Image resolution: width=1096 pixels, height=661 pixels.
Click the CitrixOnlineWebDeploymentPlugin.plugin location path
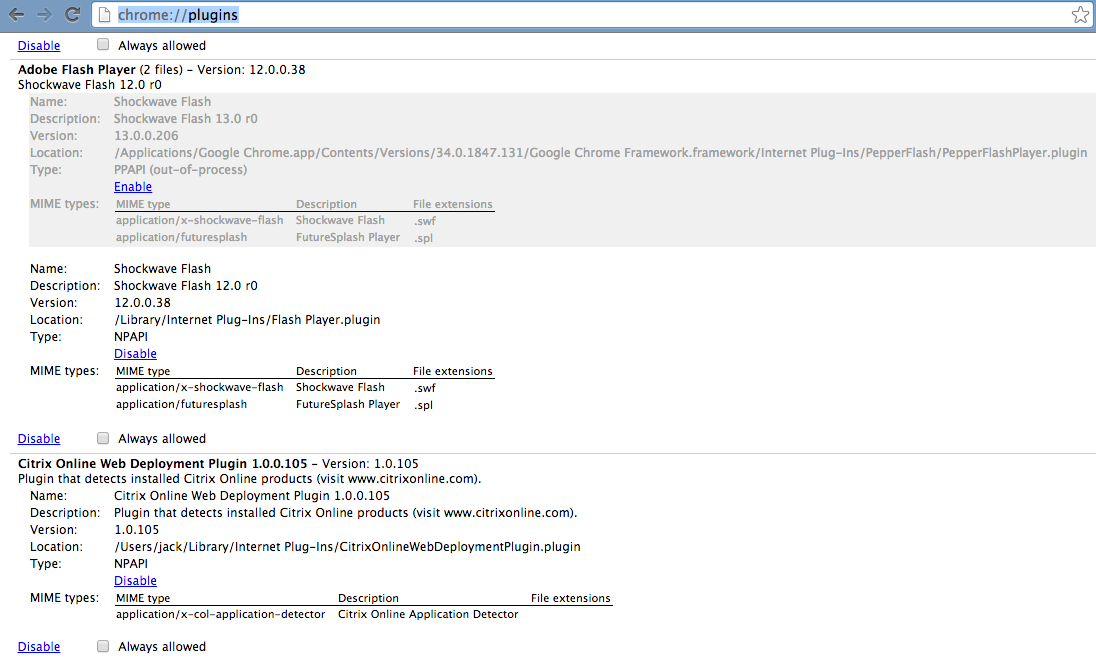347,546
